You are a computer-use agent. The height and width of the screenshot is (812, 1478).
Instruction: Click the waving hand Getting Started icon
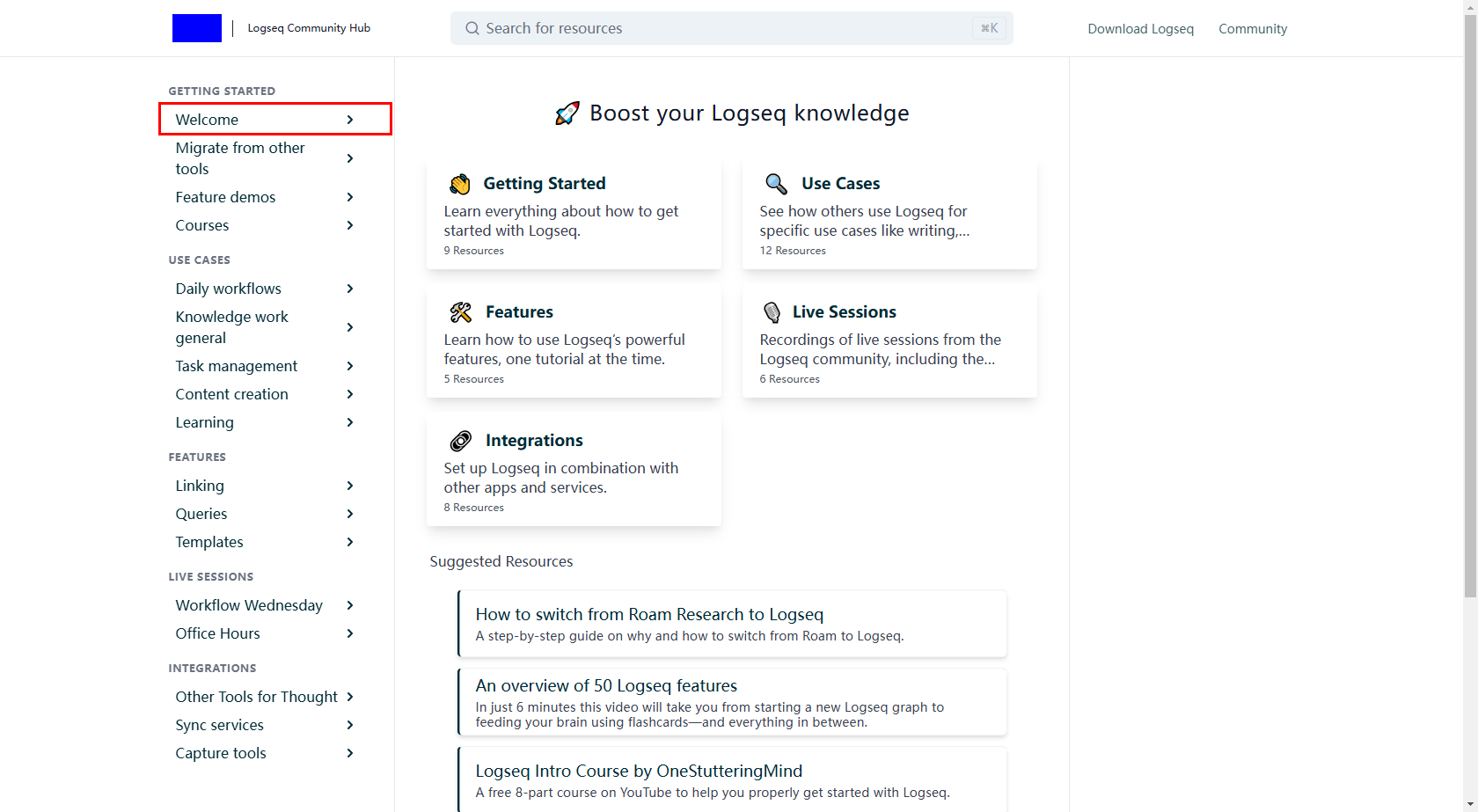[x=460, y=184]
